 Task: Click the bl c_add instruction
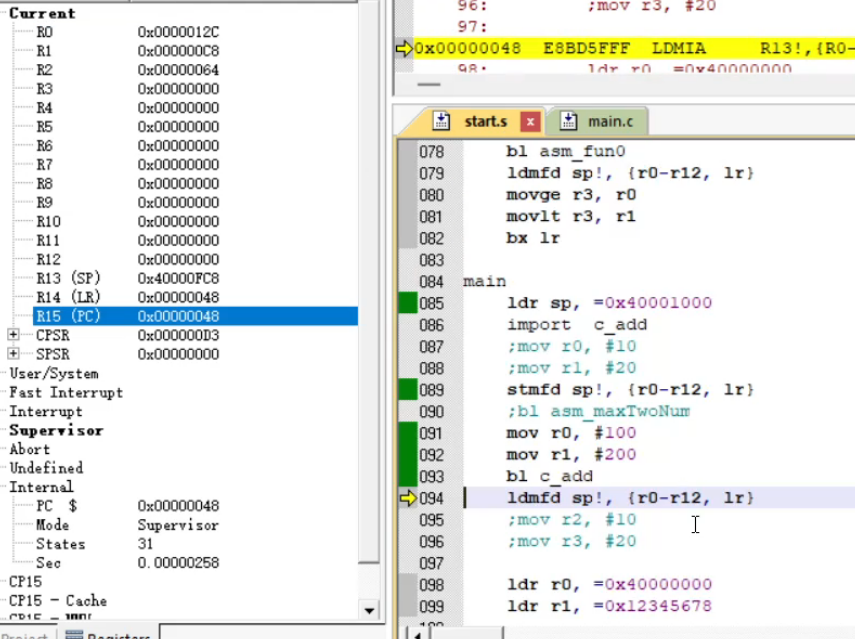pos(550,476)
